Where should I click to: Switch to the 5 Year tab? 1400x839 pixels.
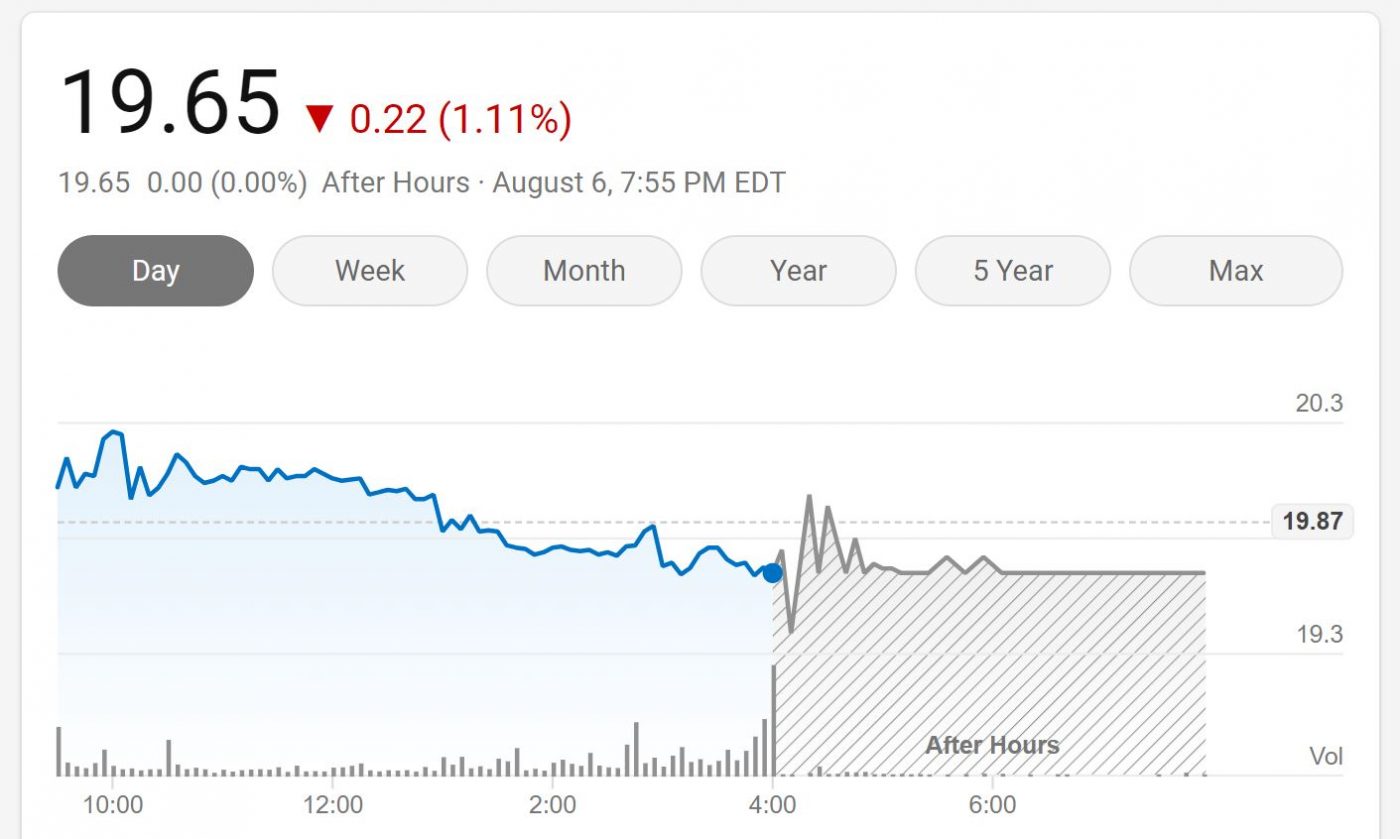(1013, 270)
